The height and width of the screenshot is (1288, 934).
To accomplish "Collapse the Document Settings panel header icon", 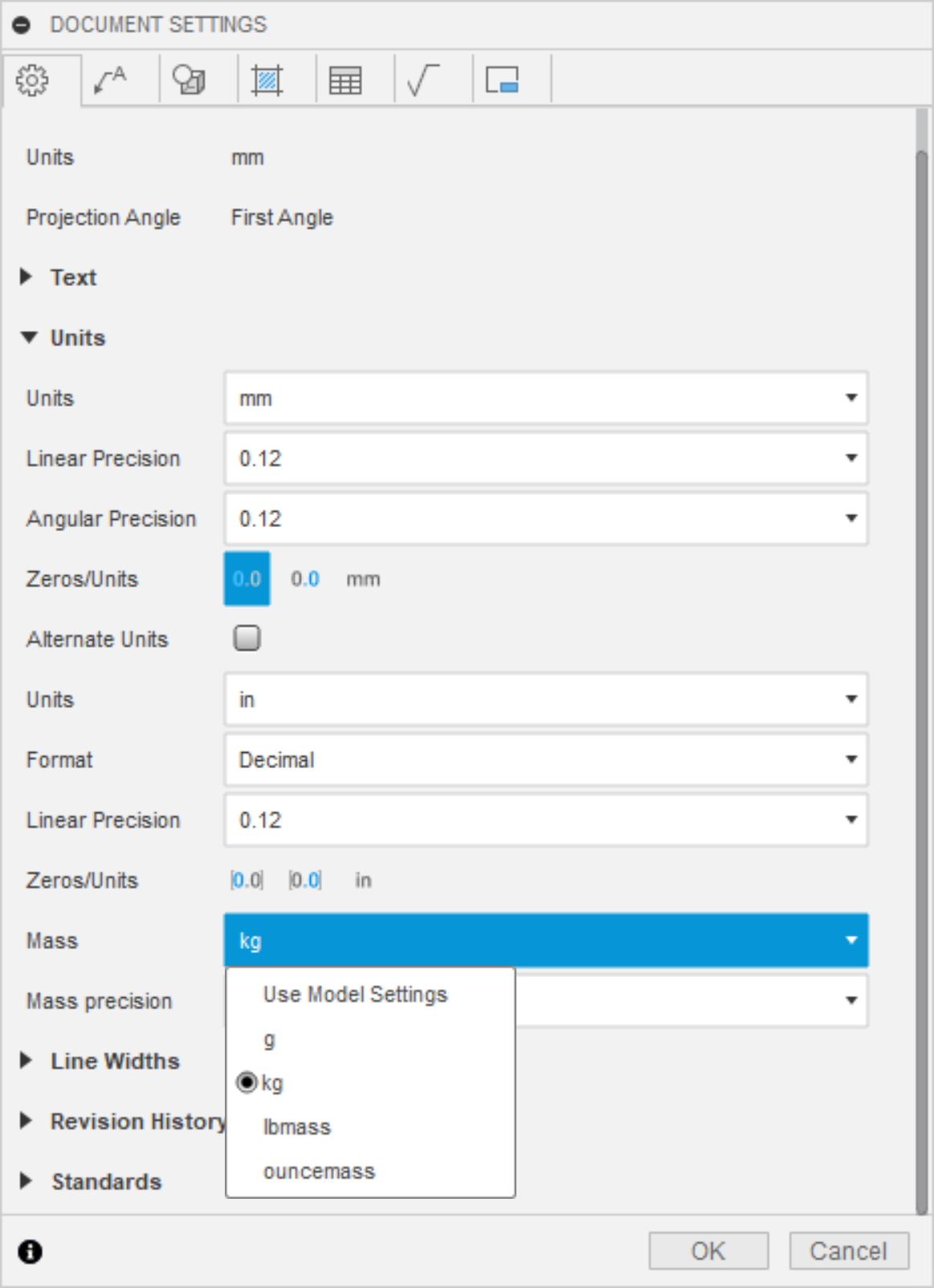I will point(22,25).
